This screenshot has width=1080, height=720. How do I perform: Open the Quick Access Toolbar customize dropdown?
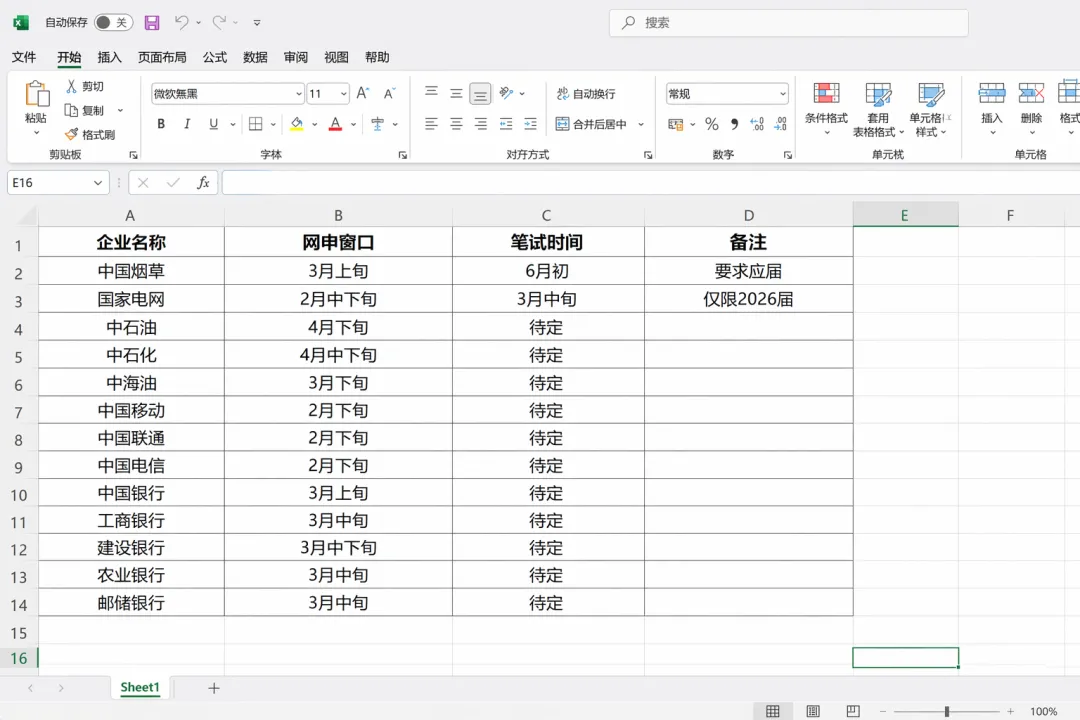pyautogui.click(x=257, y=23)
